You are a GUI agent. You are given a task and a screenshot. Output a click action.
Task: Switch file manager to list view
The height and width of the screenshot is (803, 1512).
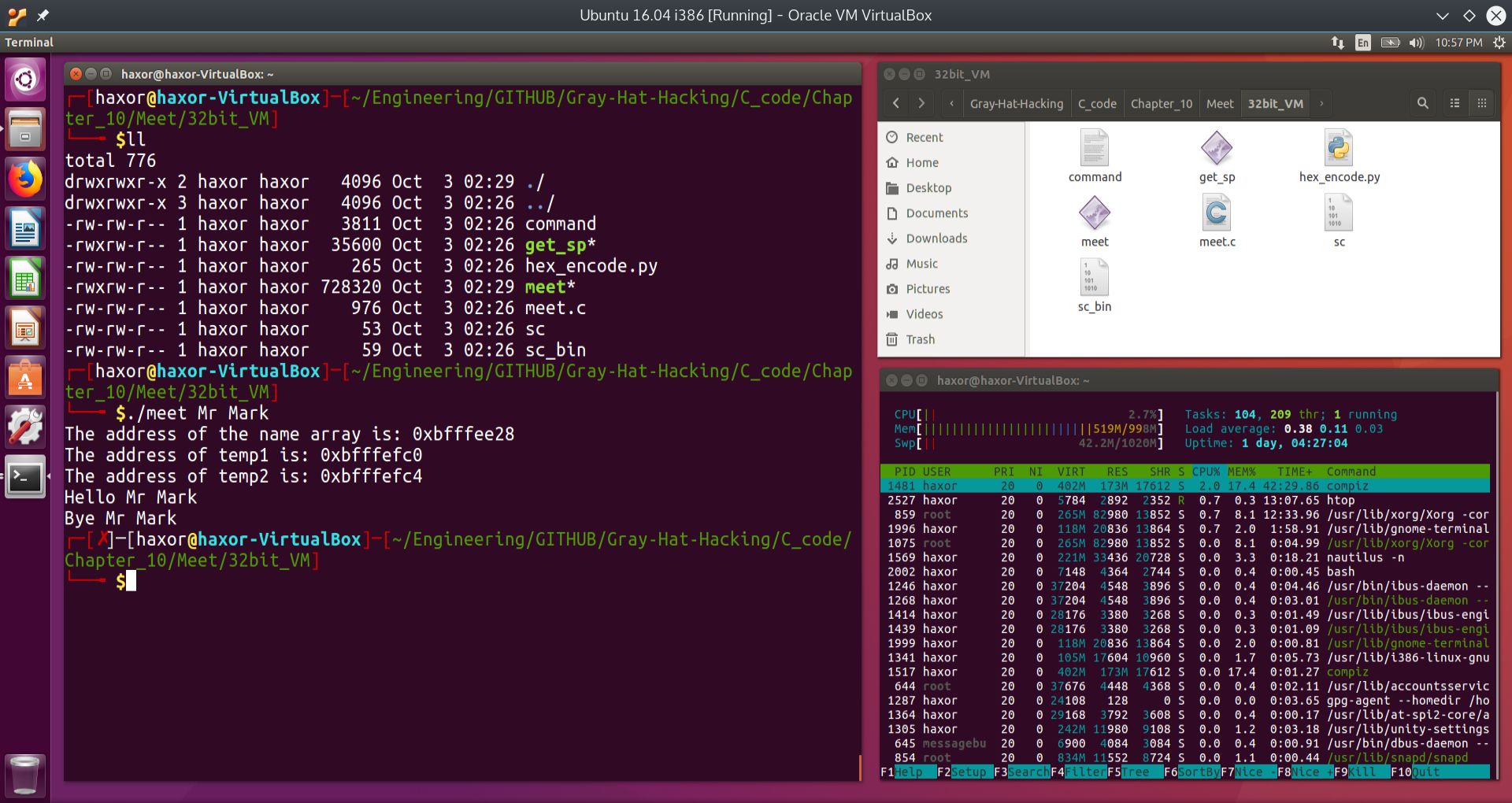click(1455, 103)
